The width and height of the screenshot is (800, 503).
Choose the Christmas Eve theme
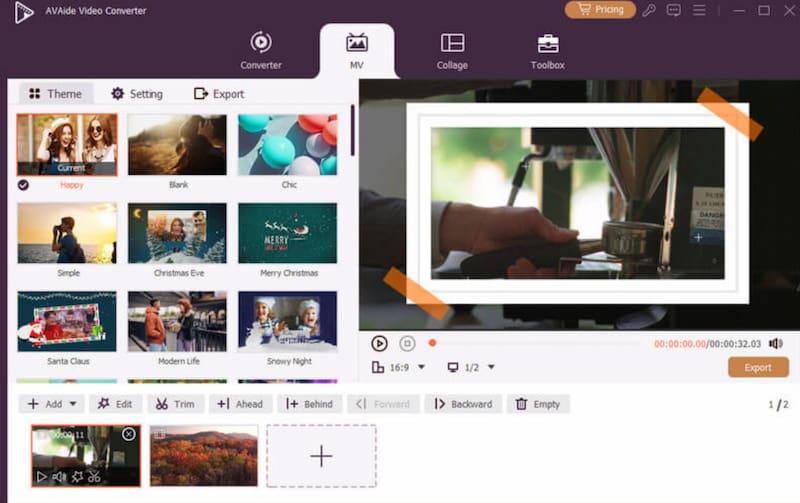pyautogui.click(x=177, y=233)
